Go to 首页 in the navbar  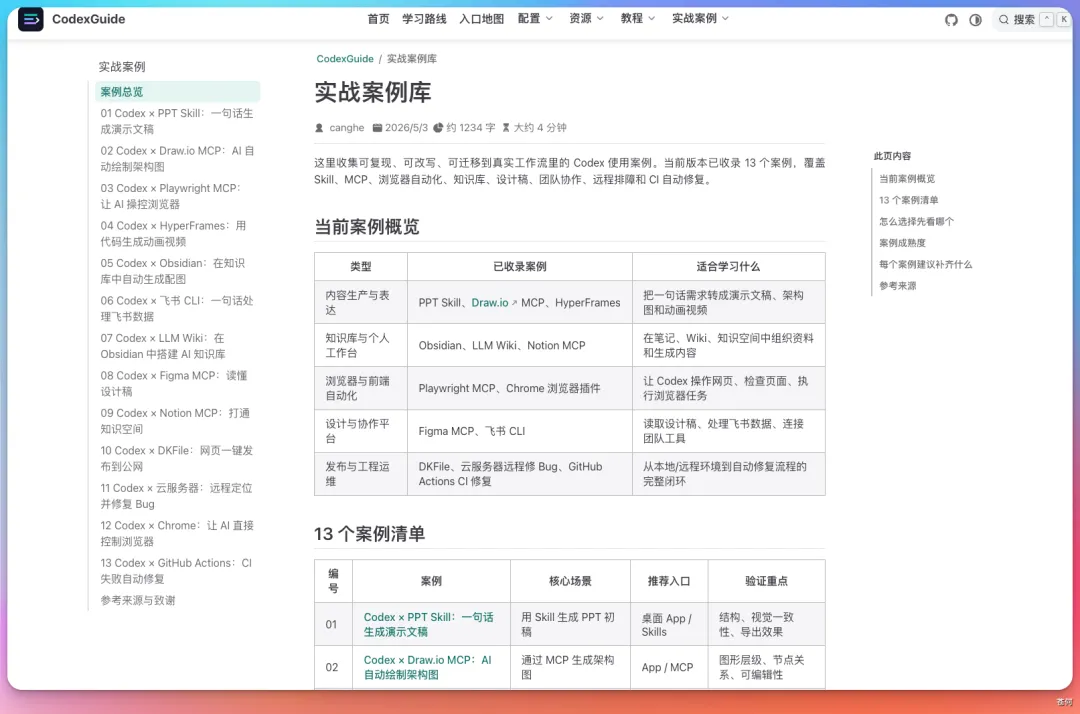378,19
